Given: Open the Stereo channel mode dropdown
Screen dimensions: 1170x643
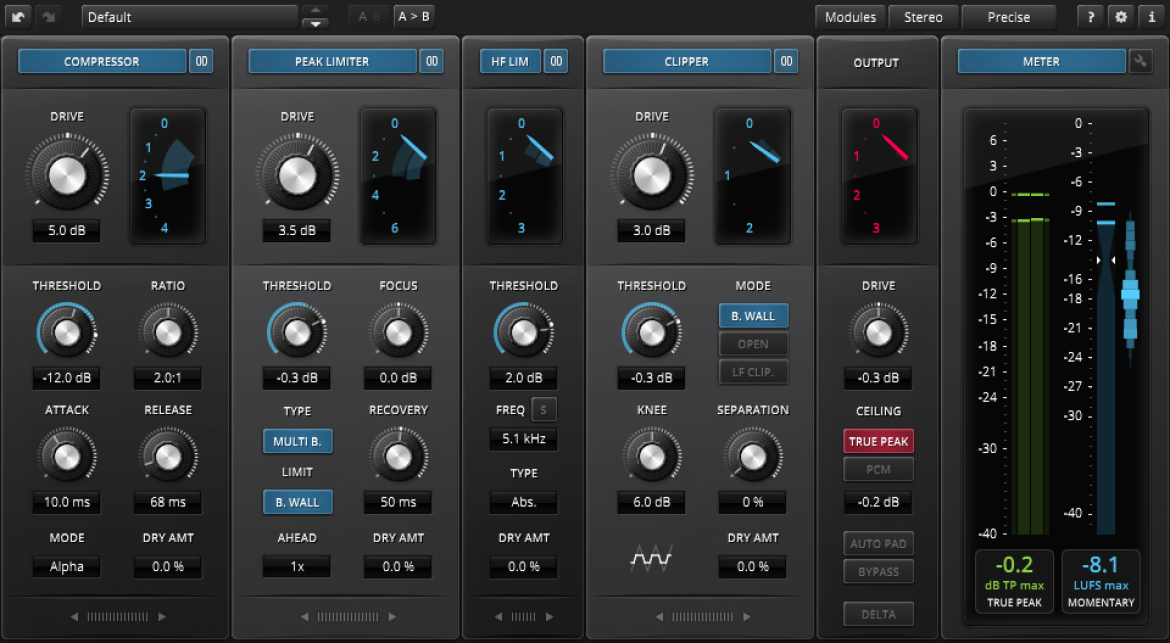Looking at the screenshot, I should (923, 16).
